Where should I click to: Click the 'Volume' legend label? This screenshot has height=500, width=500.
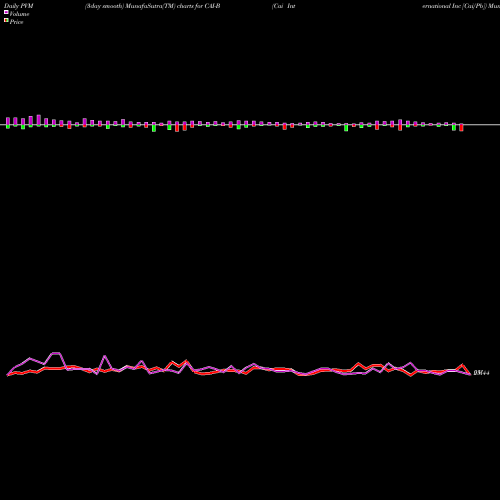pyautogui.click(x=19, y=14)
